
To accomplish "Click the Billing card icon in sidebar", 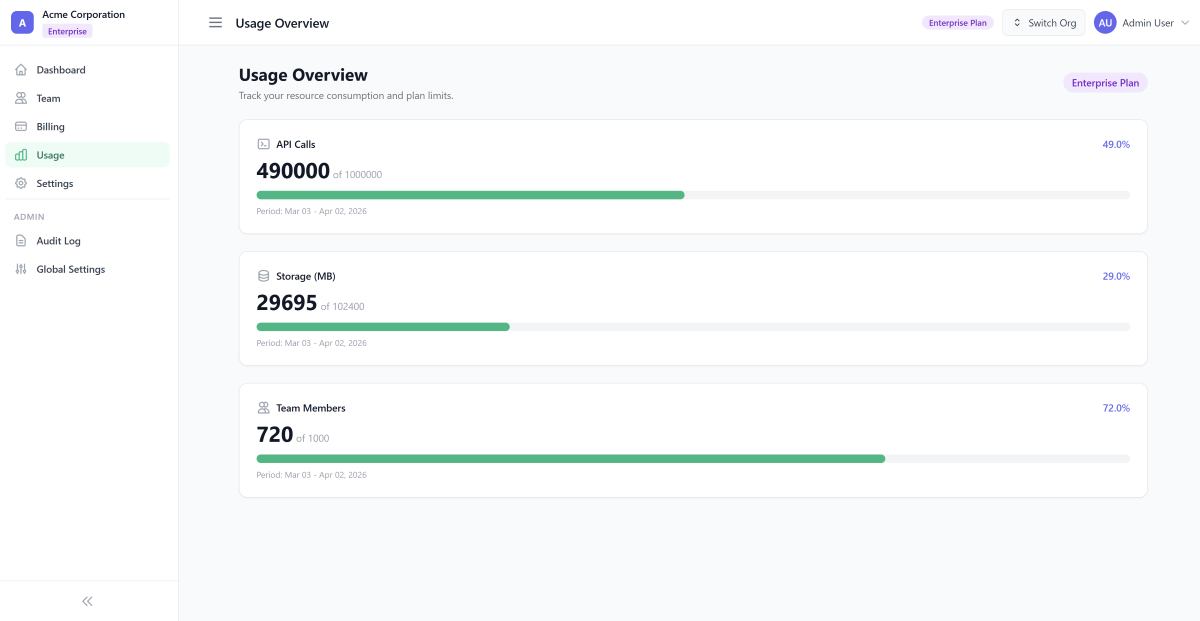I will pos(21,126).
